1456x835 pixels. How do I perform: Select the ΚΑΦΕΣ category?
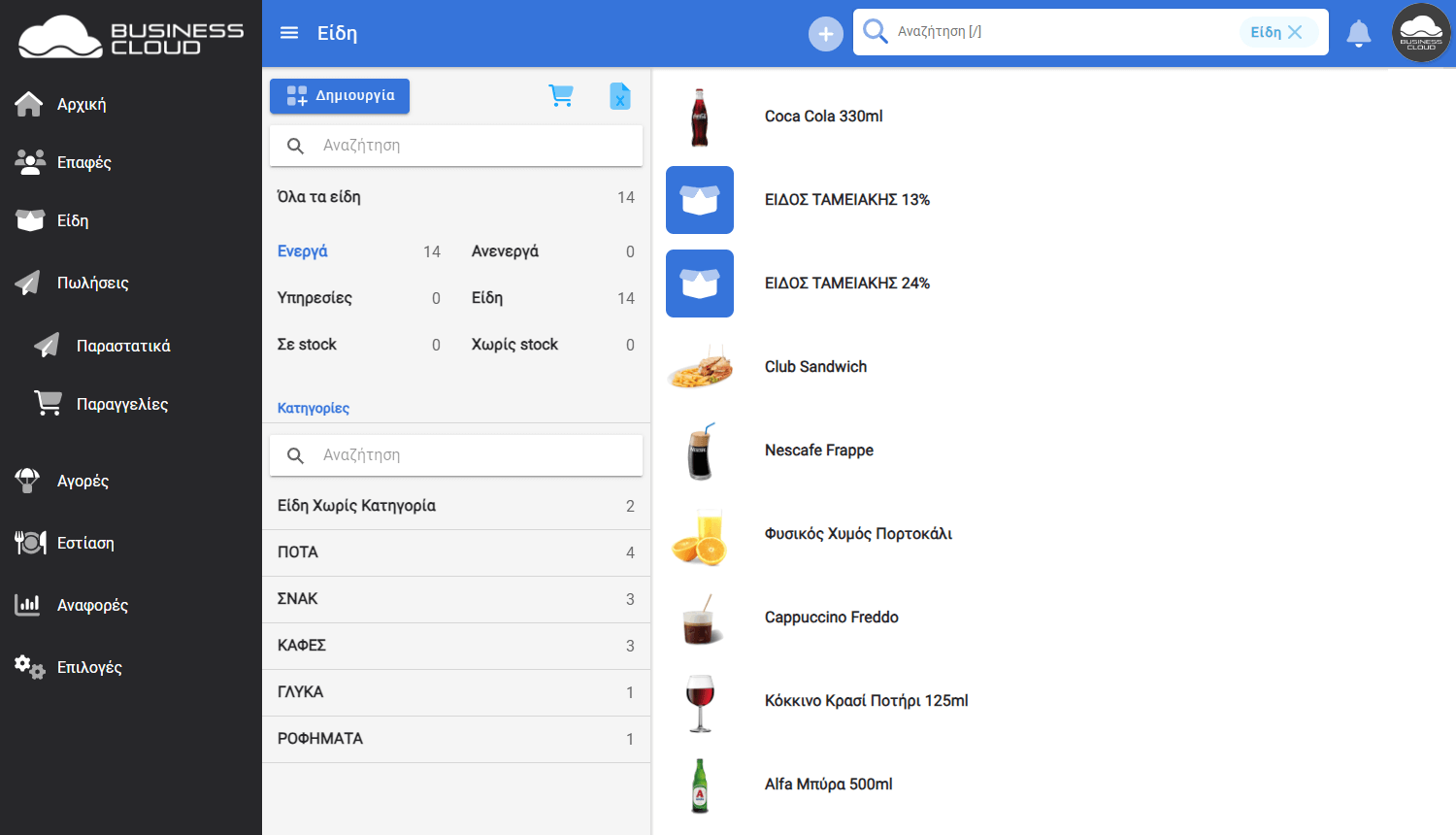[456, 646]
